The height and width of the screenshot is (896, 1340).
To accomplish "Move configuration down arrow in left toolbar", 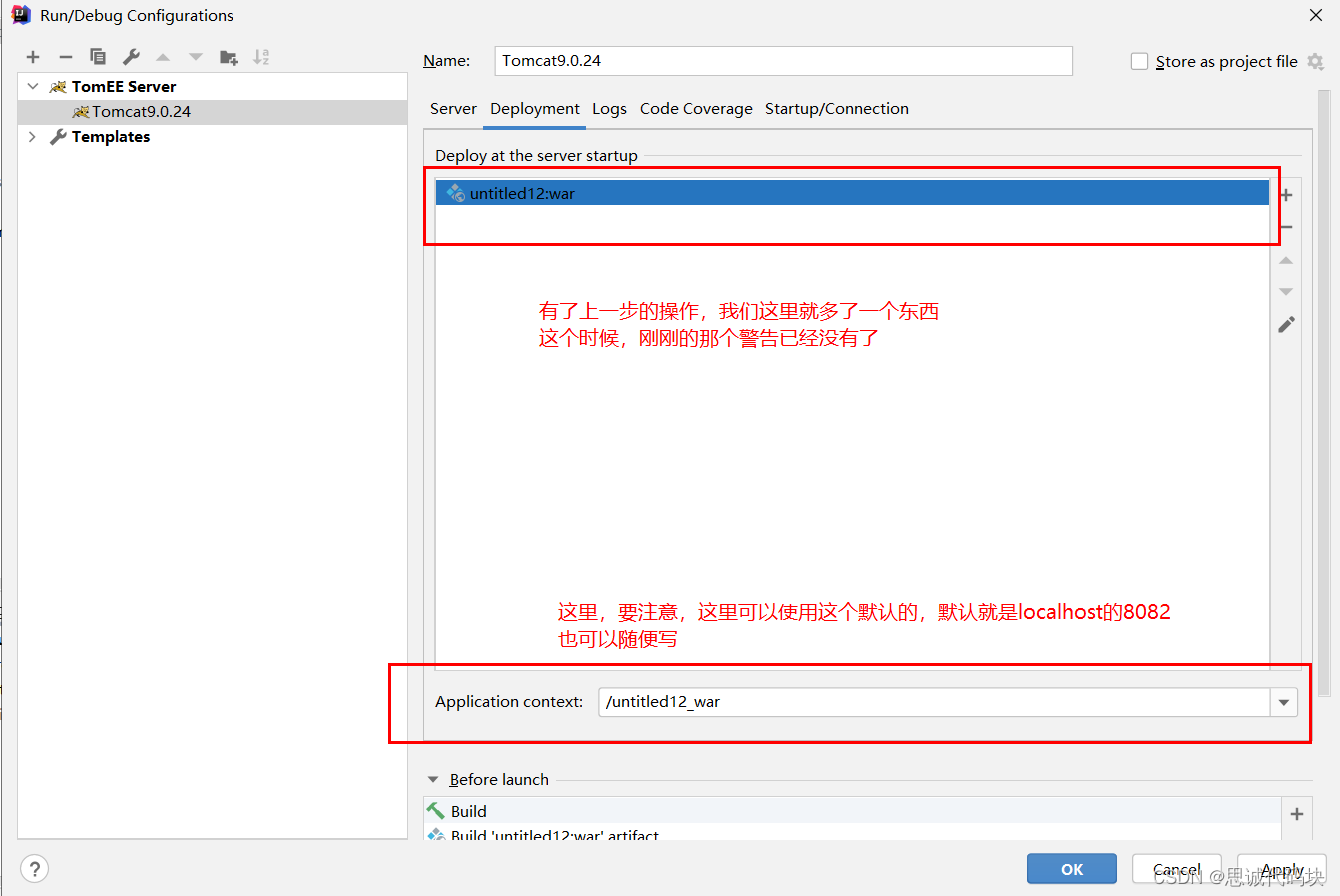I will click(196, 57).
